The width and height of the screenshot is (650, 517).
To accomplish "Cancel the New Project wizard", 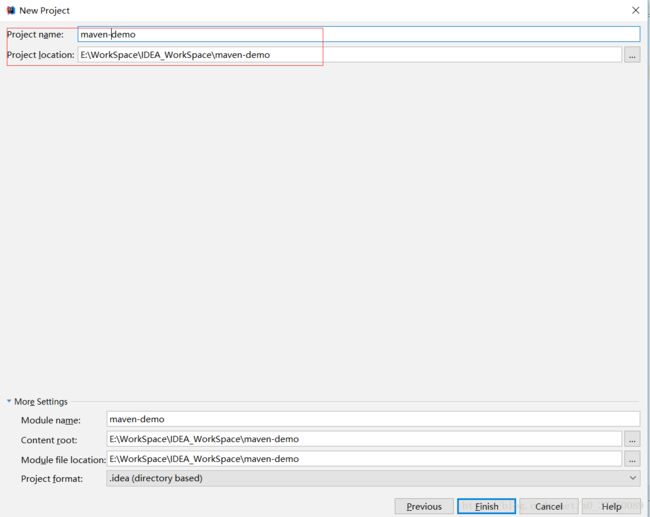I will [548, 506].
